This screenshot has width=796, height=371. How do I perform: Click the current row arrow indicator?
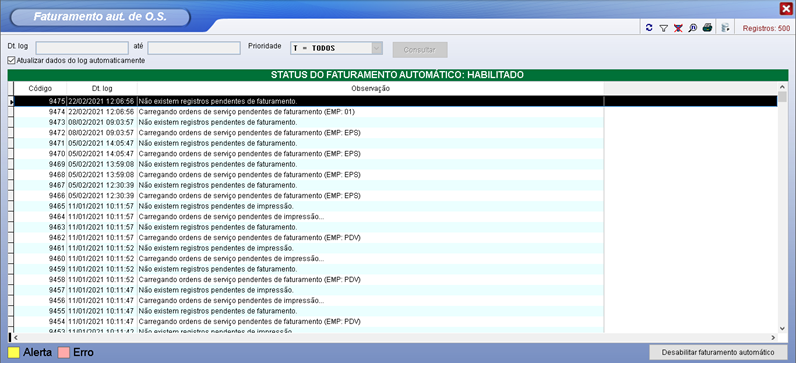[11, 102]
